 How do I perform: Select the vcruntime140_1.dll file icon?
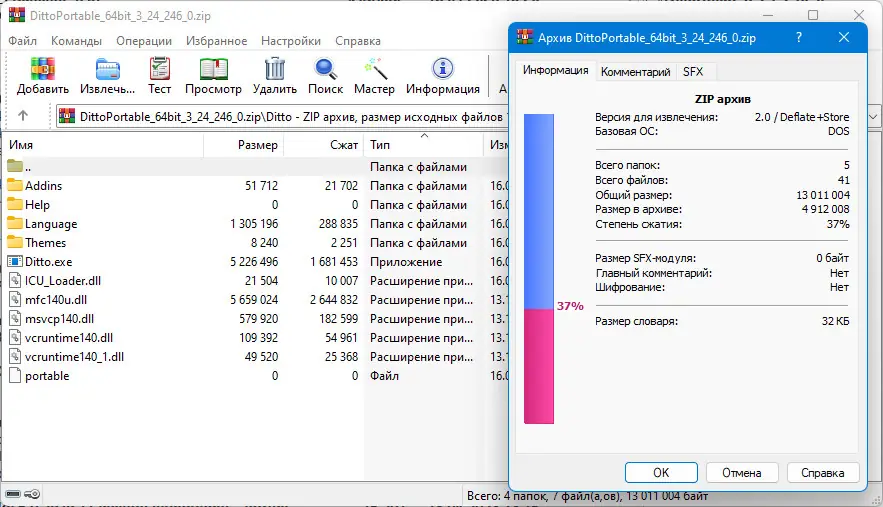15,357
